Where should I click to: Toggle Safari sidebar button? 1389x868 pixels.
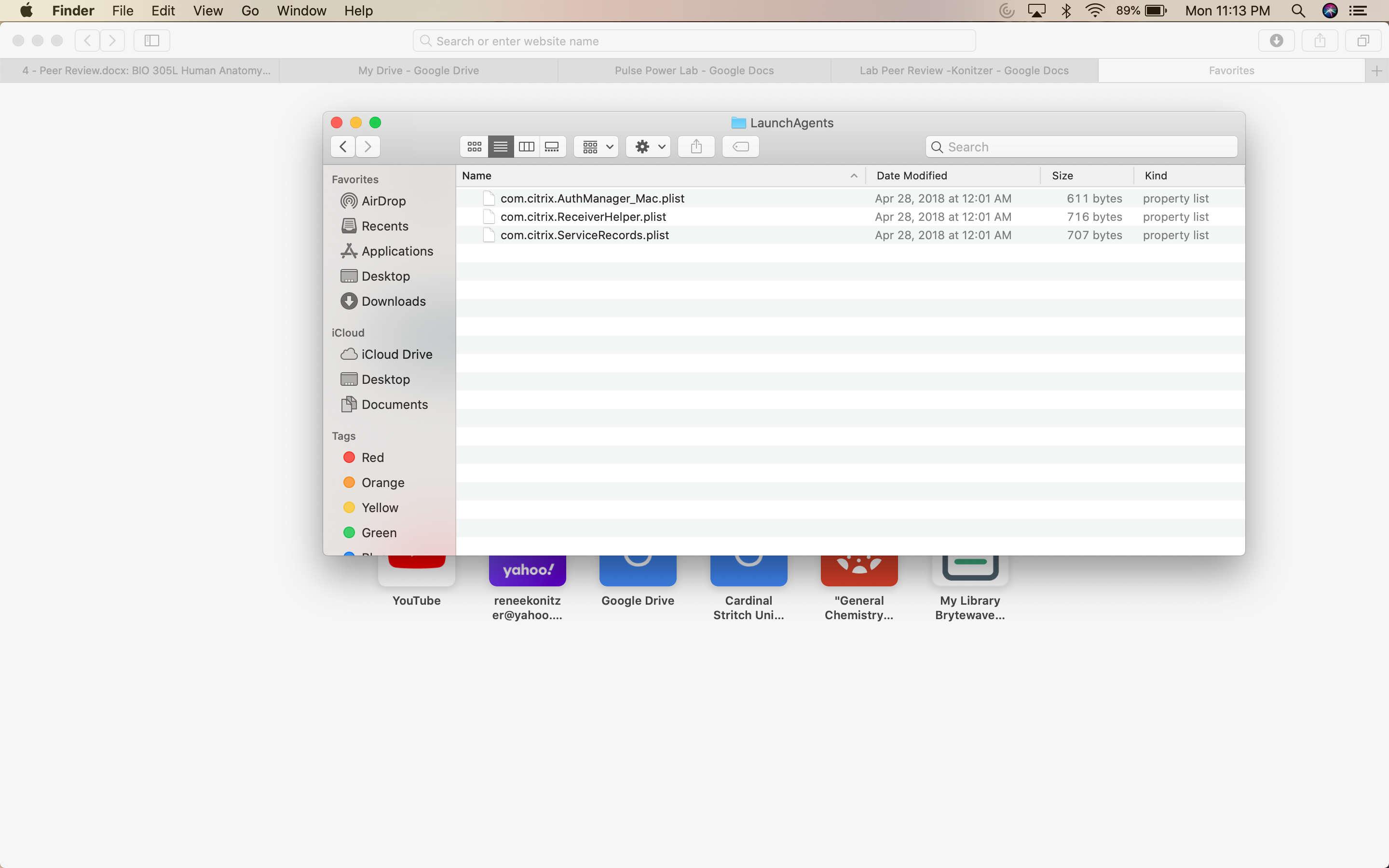coord(151,41)
